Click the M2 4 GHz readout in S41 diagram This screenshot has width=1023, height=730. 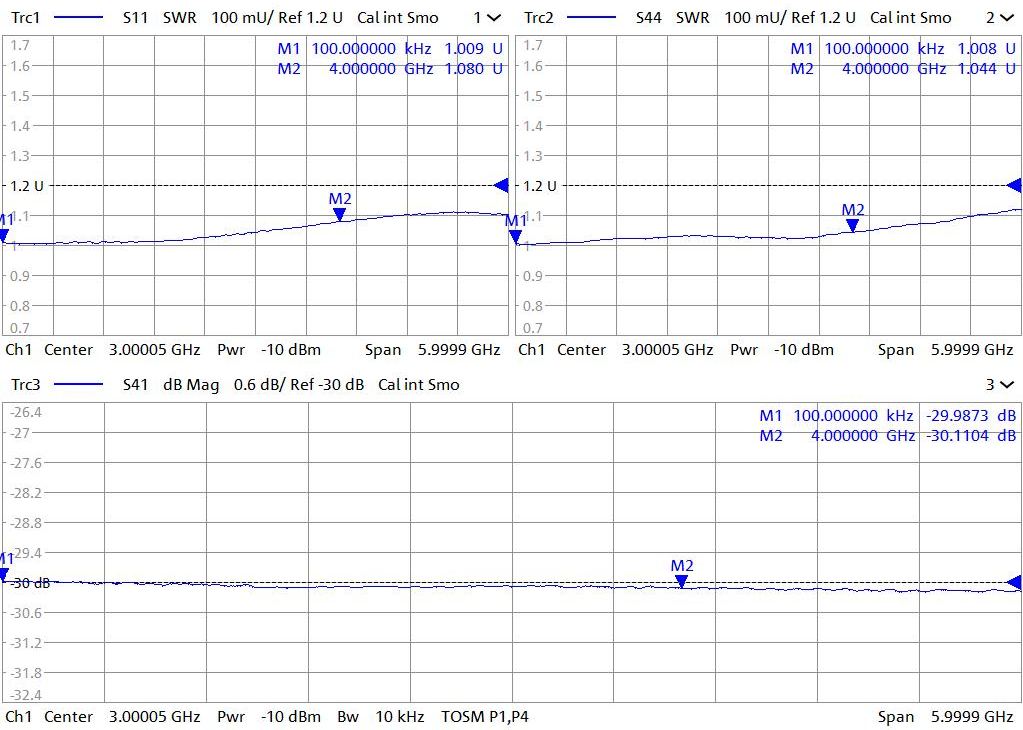tap(888, 436)
